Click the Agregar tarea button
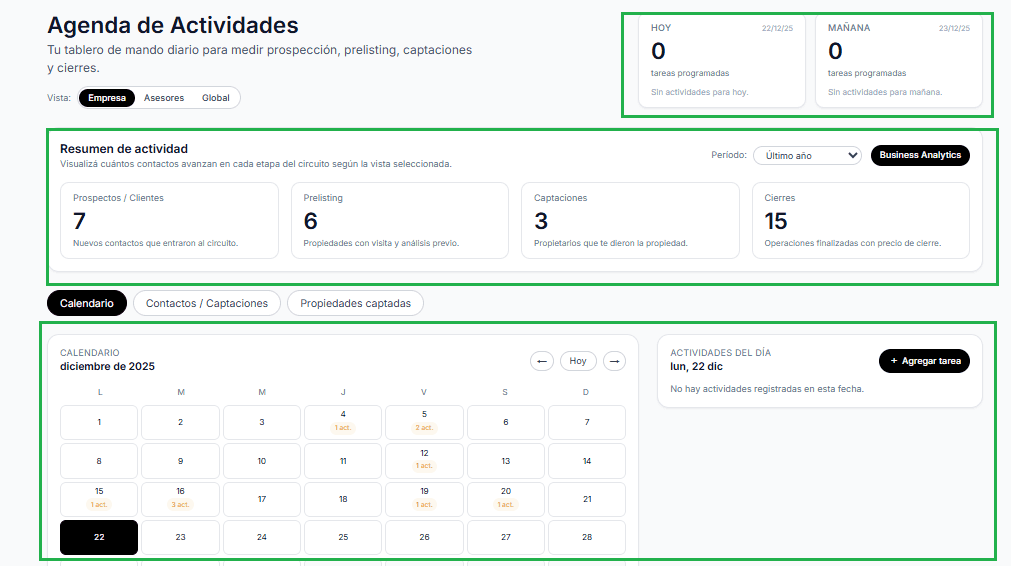The height and width of the screenshot is (566, 1011). 924,361
